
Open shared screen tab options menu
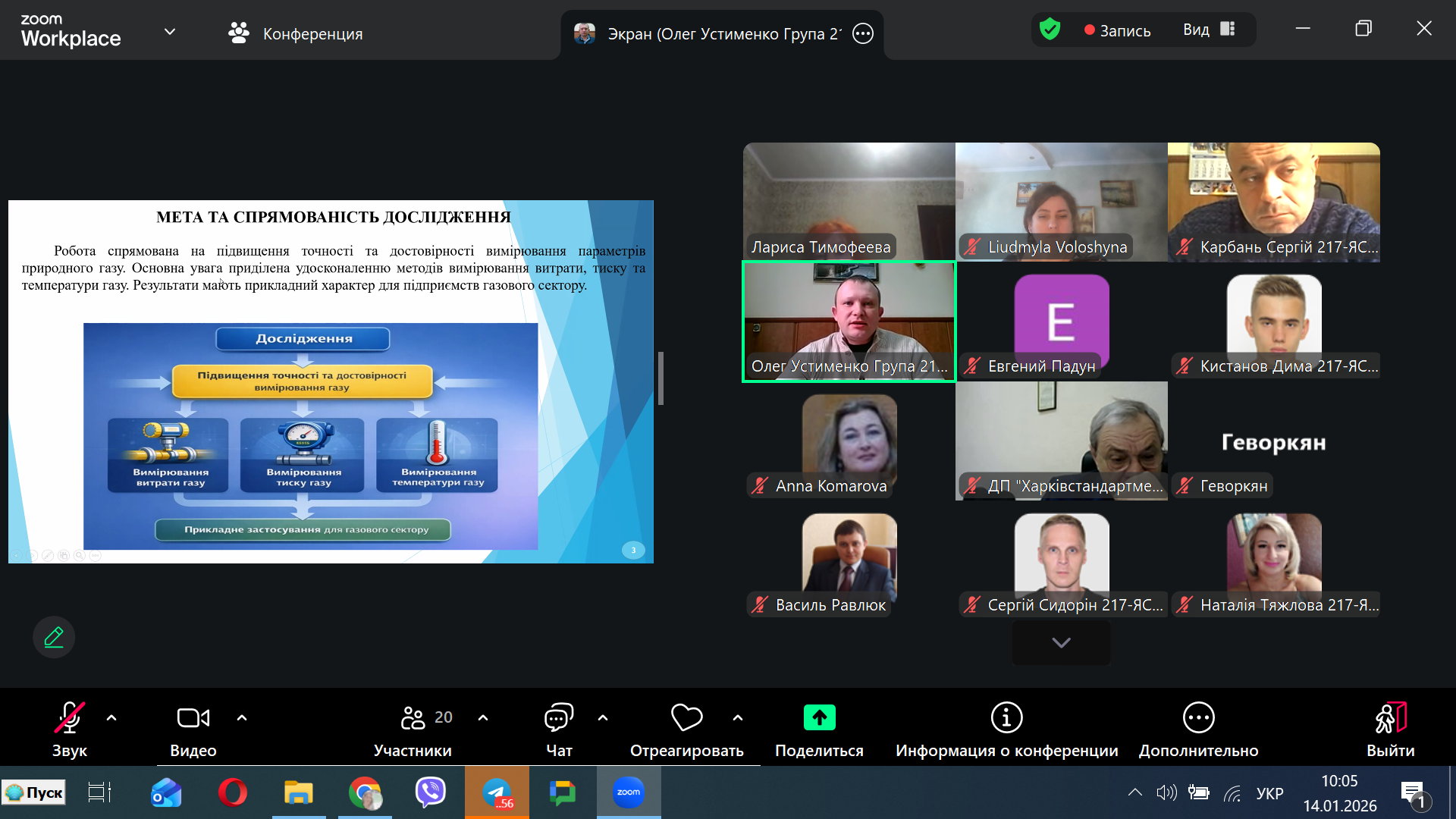[862, 33]
